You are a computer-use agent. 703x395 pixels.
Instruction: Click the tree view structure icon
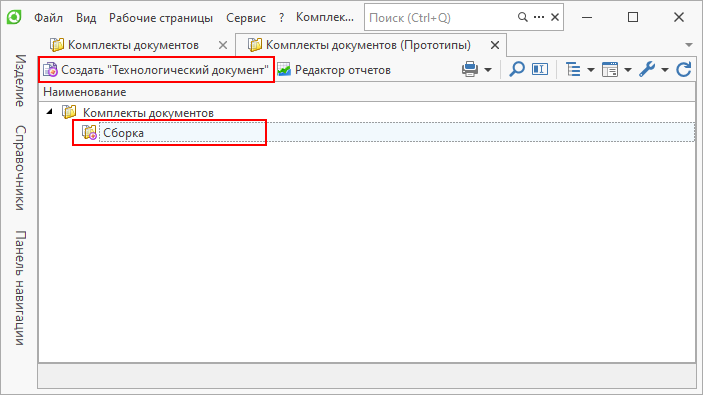click(x=573, y=69)
